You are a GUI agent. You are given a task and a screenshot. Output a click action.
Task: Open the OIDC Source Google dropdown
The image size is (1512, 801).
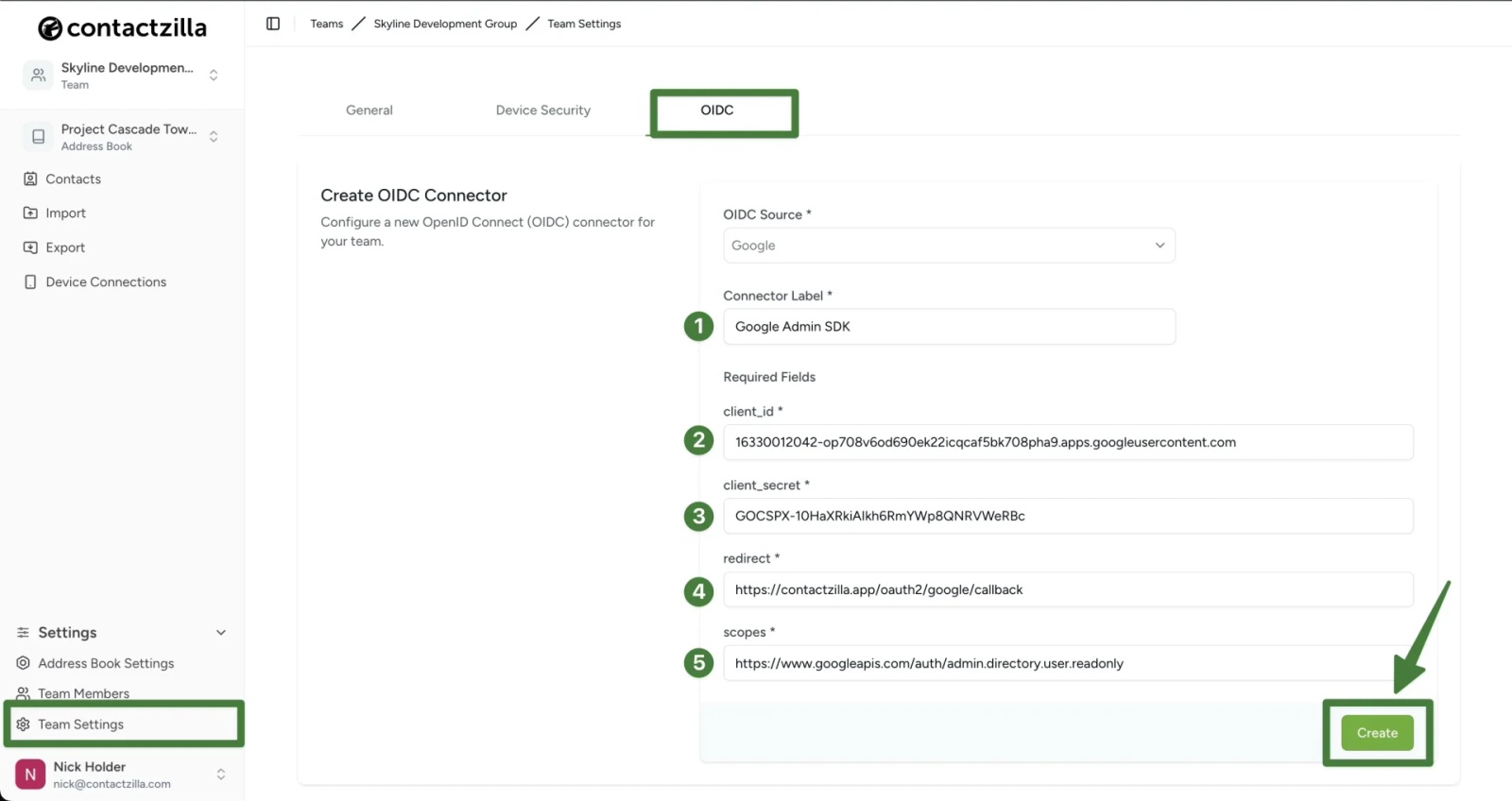click(949, 246)
